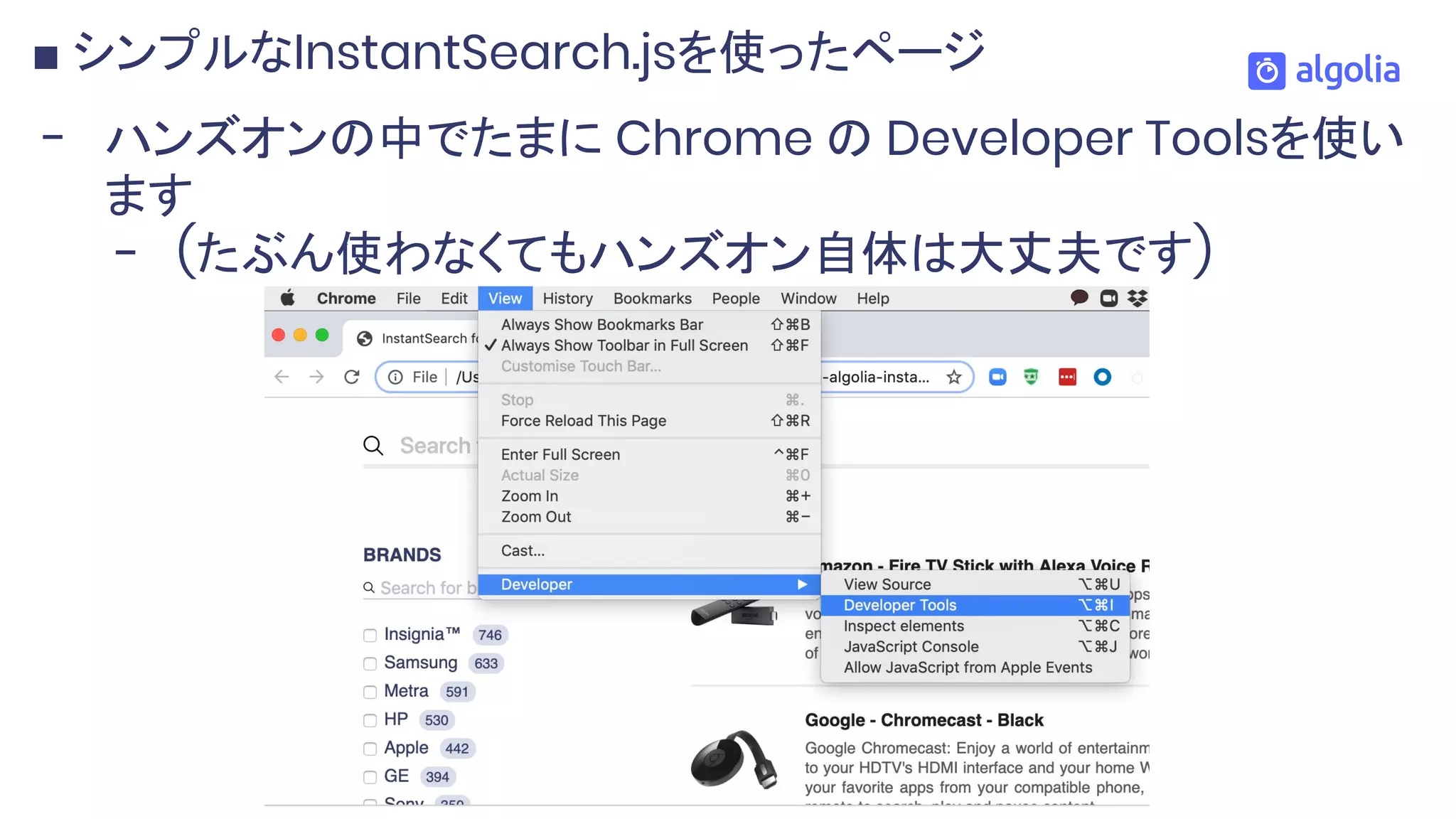Open the View menu
1456x819 pixels.
click(505, 299)
